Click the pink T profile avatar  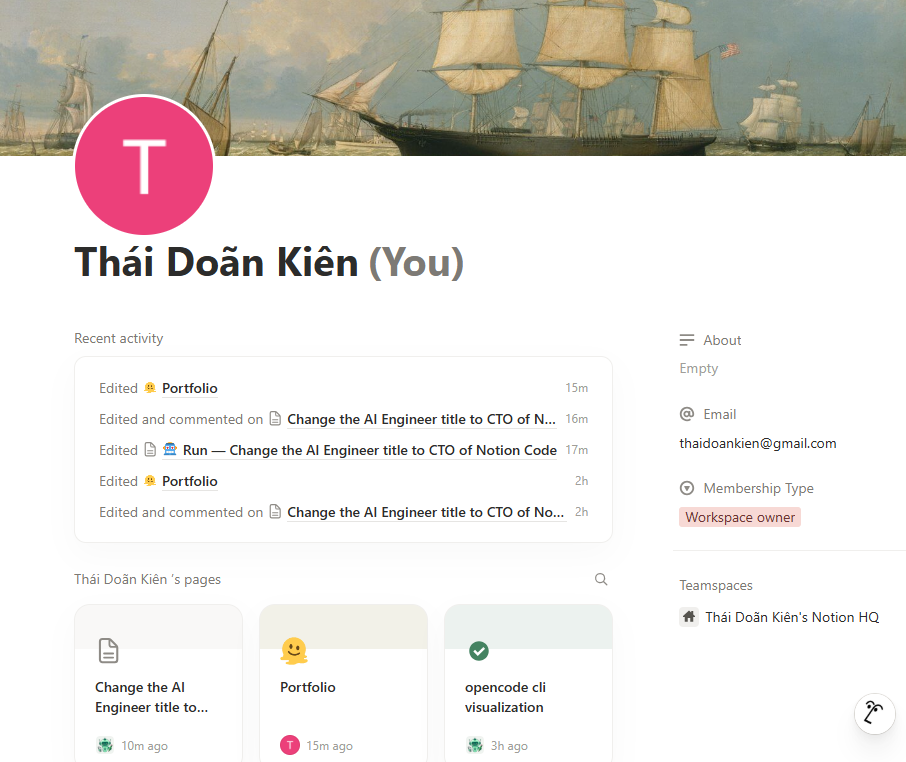click(144, 166)
